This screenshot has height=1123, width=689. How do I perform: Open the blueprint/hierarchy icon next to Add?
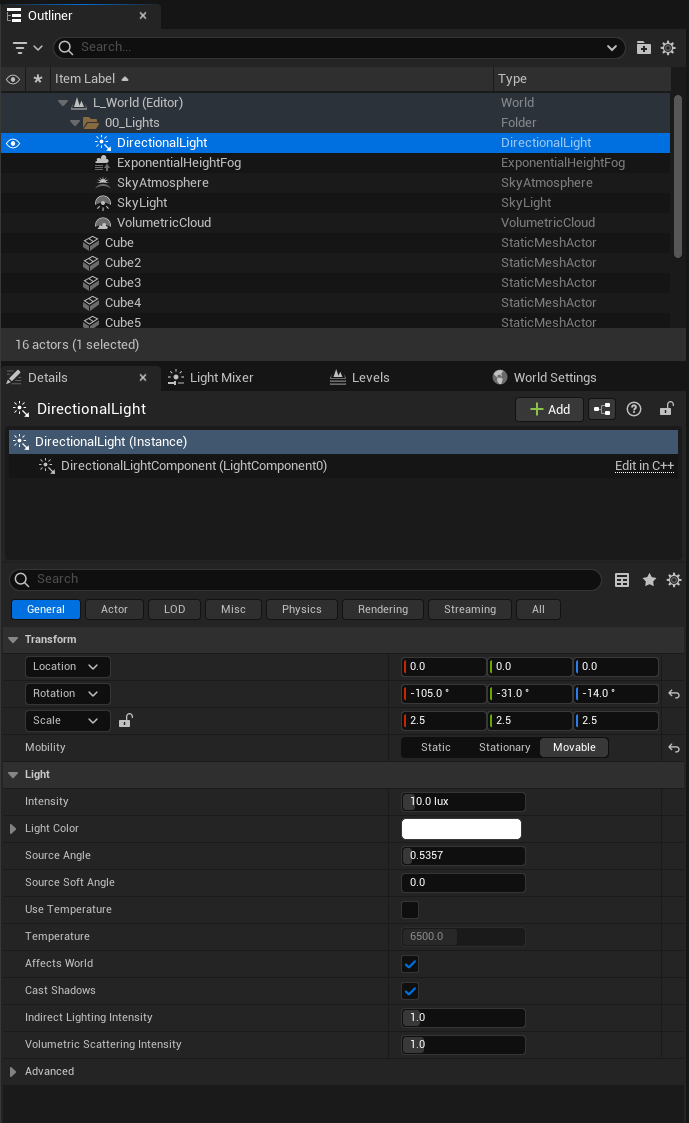click(602, 409)
